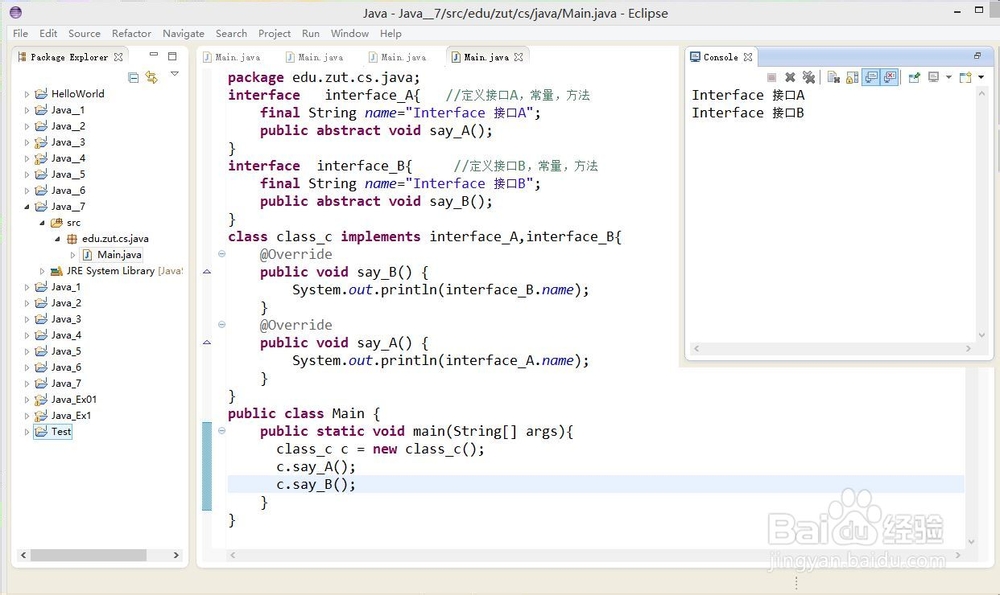The width and height of the screenshot is (1000, 595).
Task: Expand the Java_Ex01 project node
Action: click(27, 400)
